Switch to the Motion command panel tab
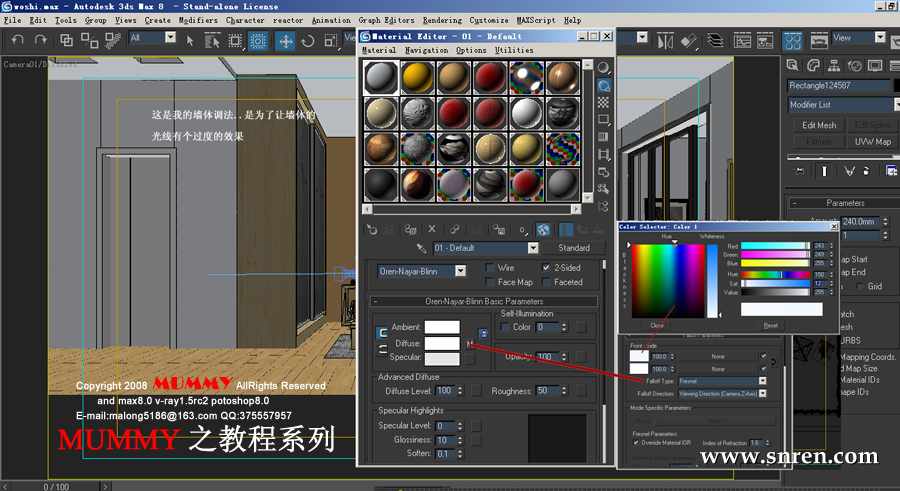Screen dimensions: 900x491 [x=855, y=65]
